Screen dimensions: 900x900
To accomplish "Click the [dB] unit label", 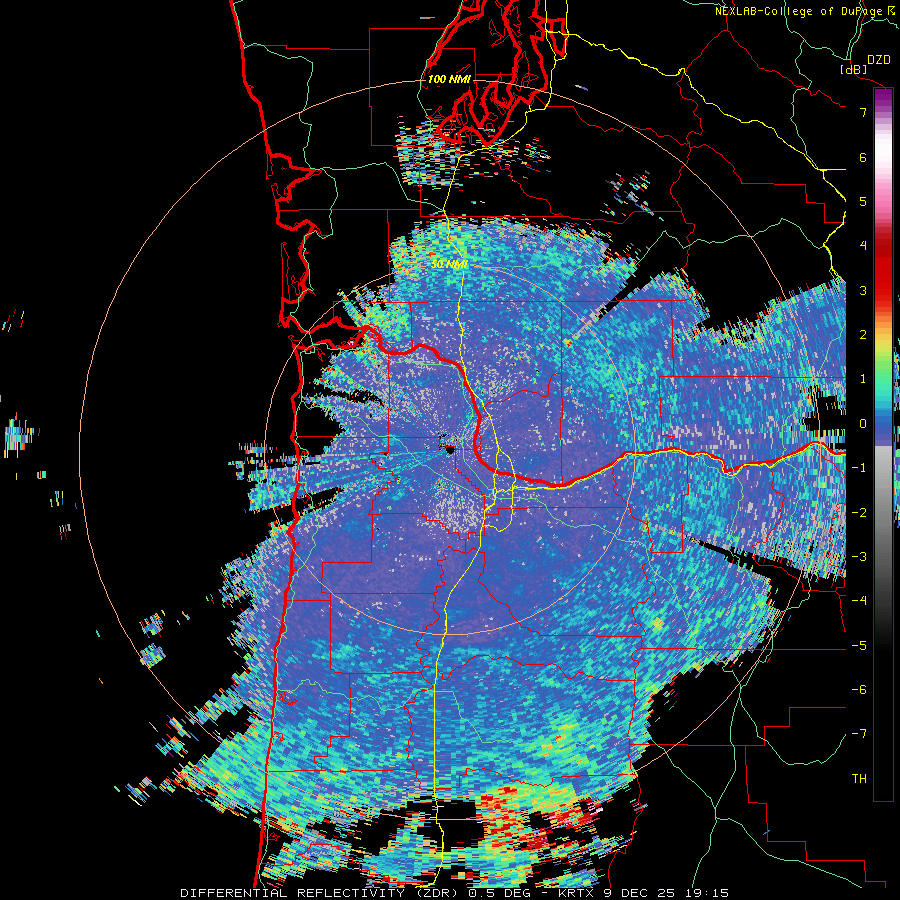I will [x=854, y=69].
